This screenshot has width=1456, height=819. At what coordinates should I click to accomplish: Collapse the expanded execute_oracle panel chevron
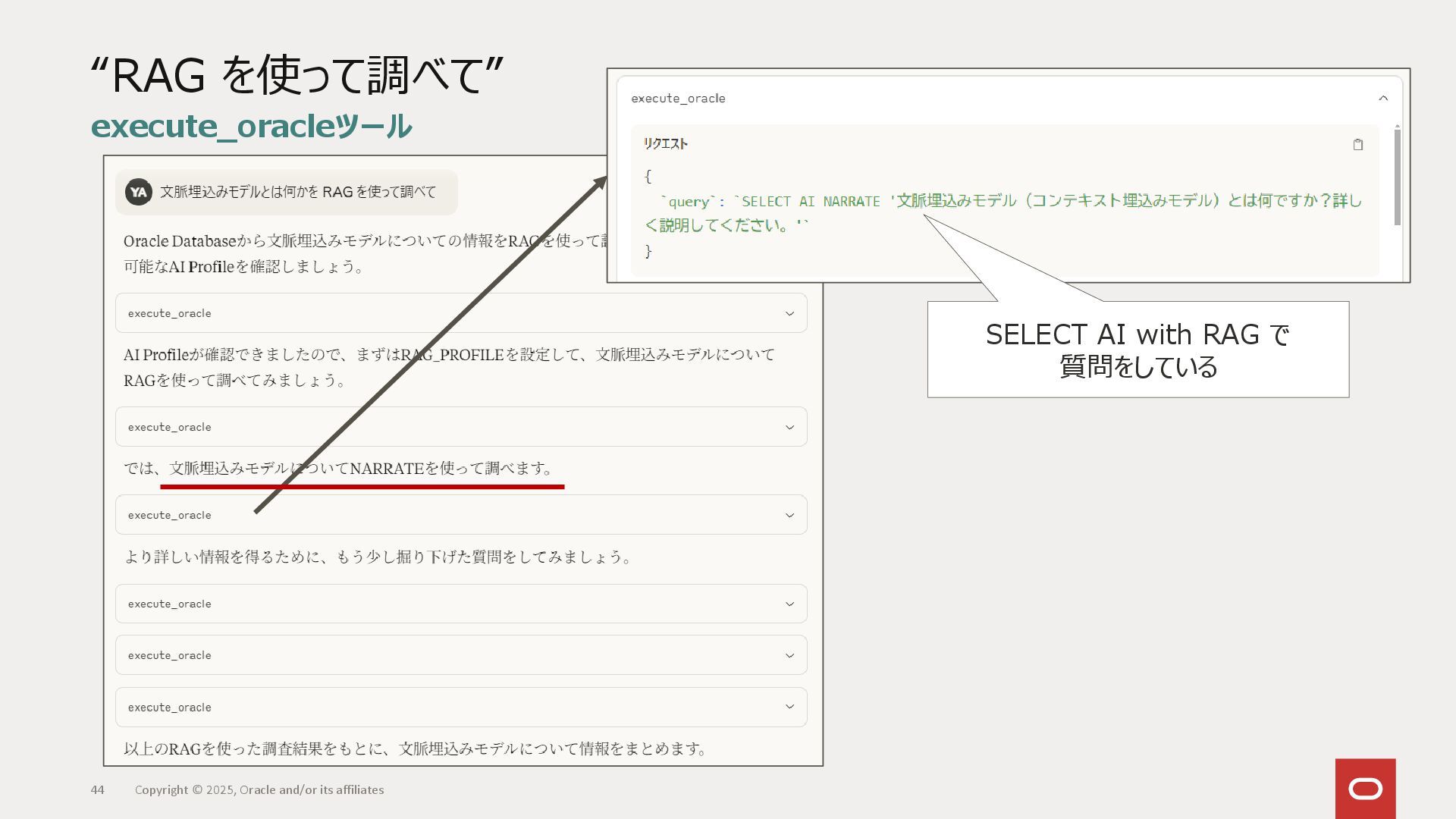(x=1382, y=99)
